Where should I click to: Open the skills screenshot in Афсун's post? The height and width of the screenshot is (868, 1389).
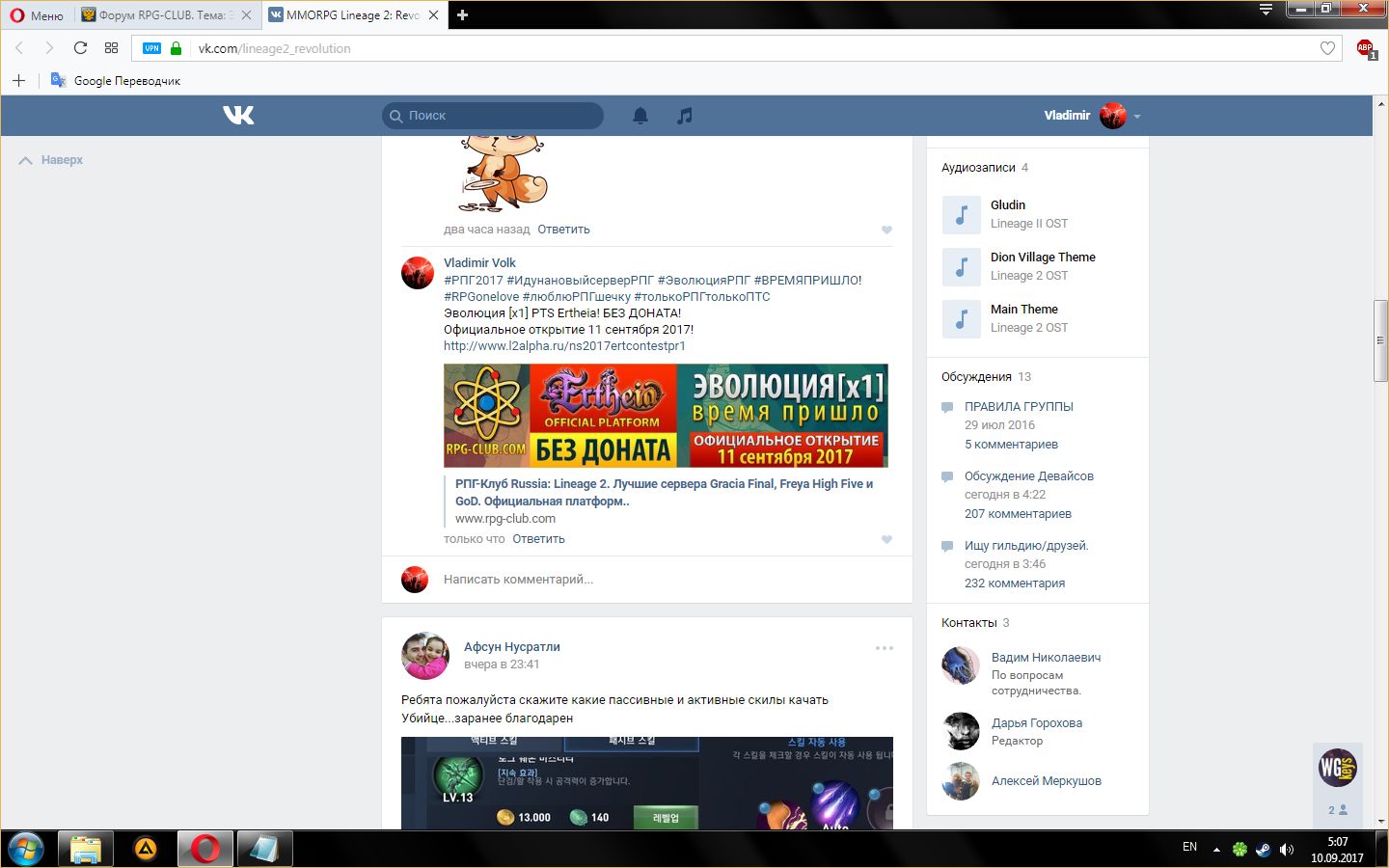(x=647, y=783)
